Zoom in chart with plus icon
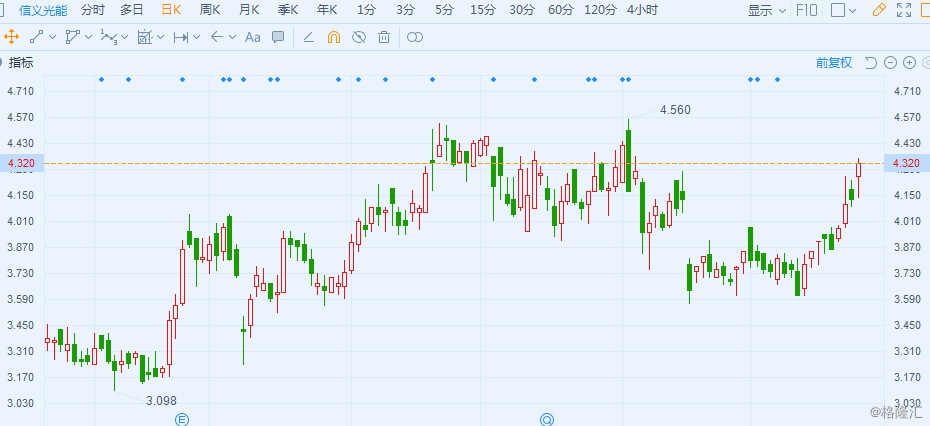 coord(909,62)
